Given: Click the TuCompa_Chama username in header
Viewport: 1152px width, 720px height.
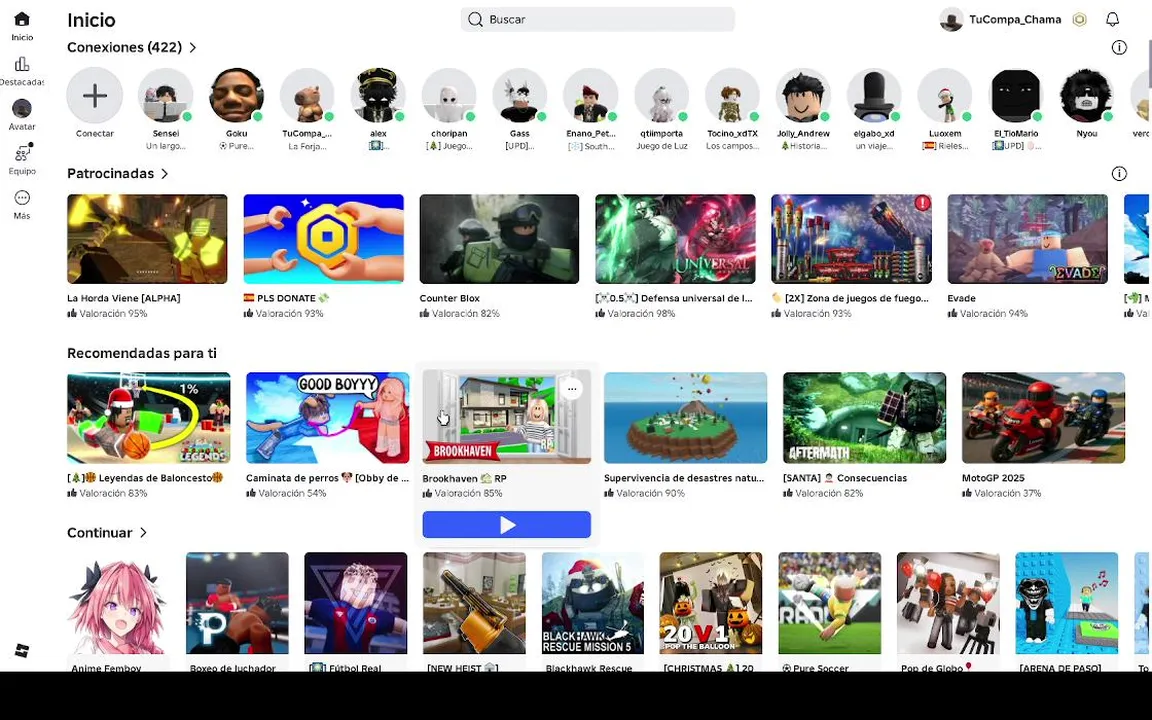Looking at the screenshot, I should coord(1015,20).
